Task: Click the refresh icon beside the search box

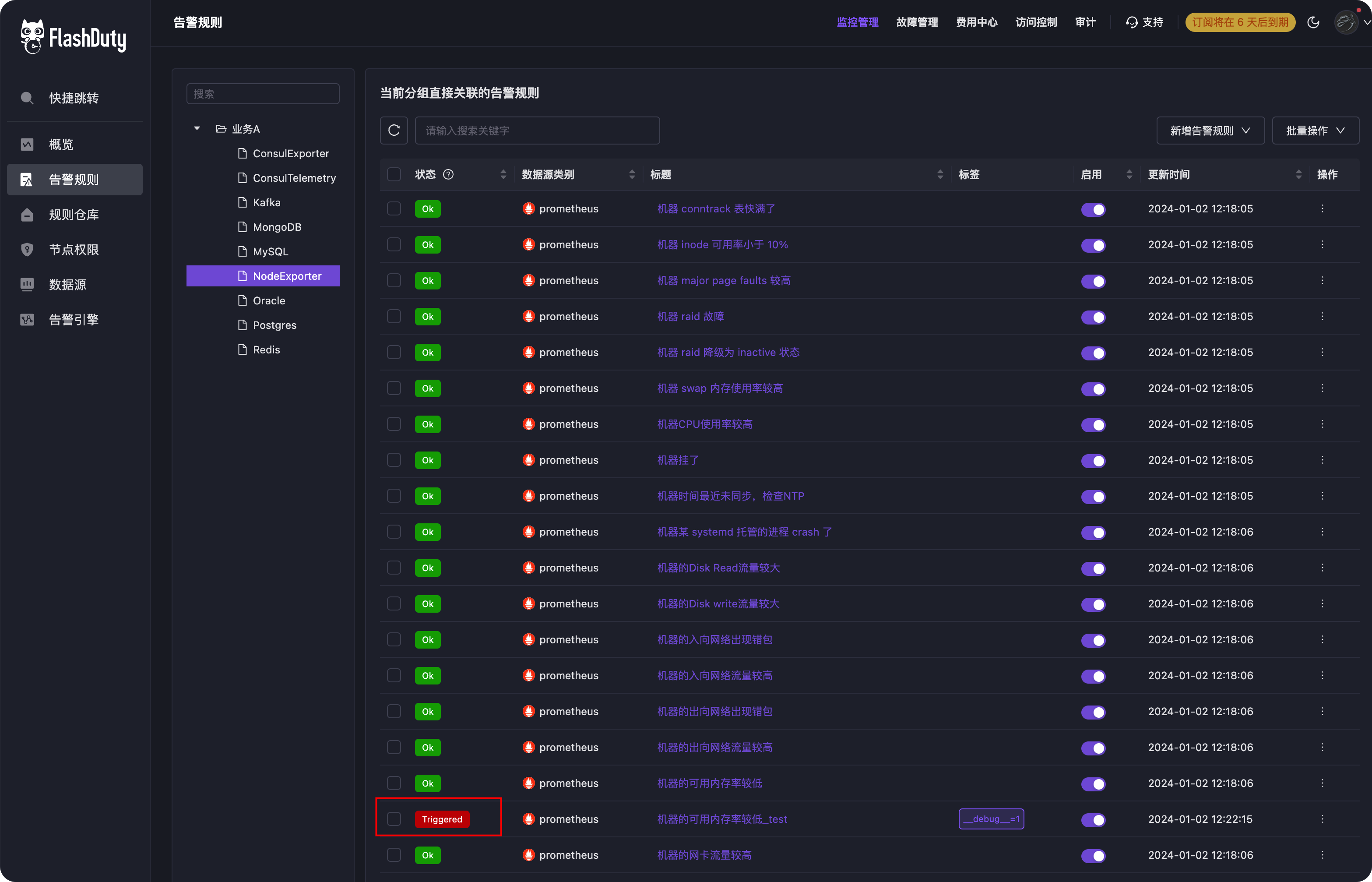Action: (394, 131)
